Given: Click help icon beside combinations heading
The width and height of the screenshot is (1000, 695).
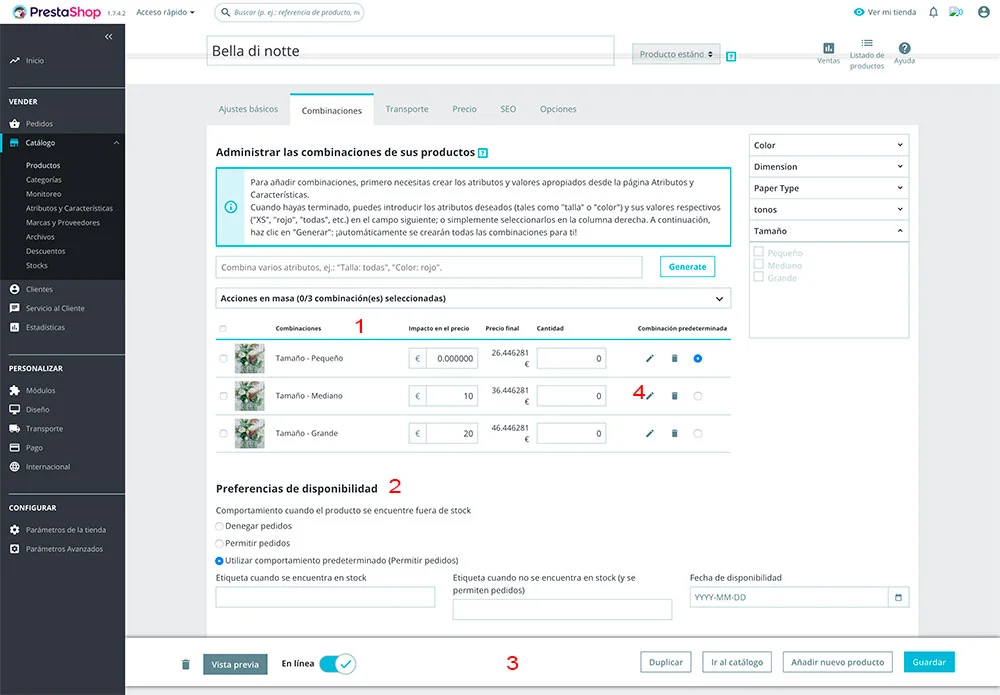Looking at the screenshot, I should pos(483,153).
